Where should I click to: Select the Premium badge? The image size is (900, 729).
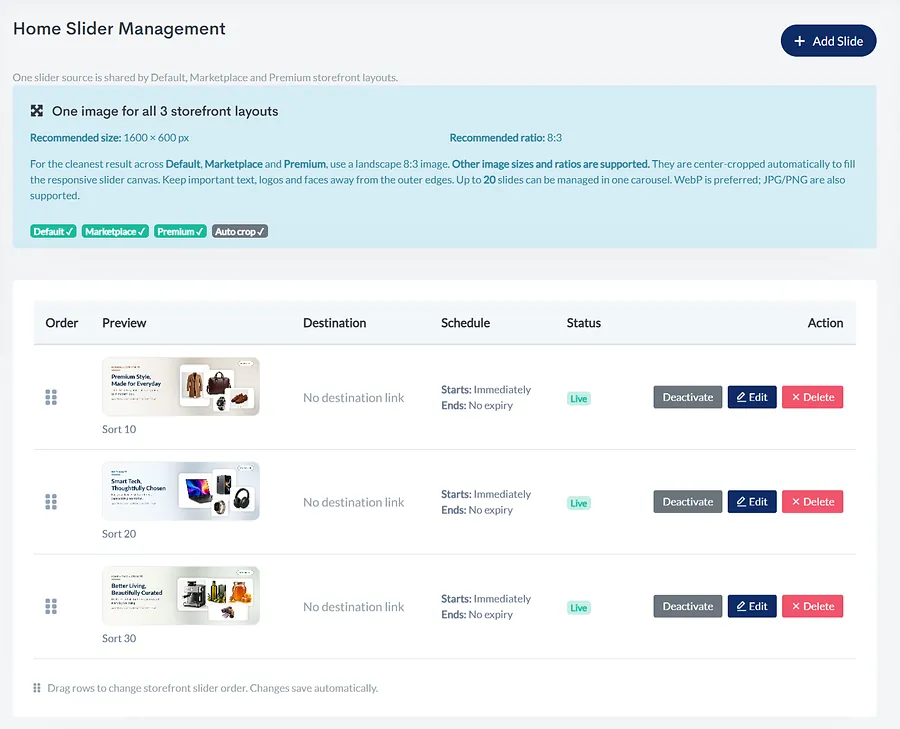click(x=180, y=231)
